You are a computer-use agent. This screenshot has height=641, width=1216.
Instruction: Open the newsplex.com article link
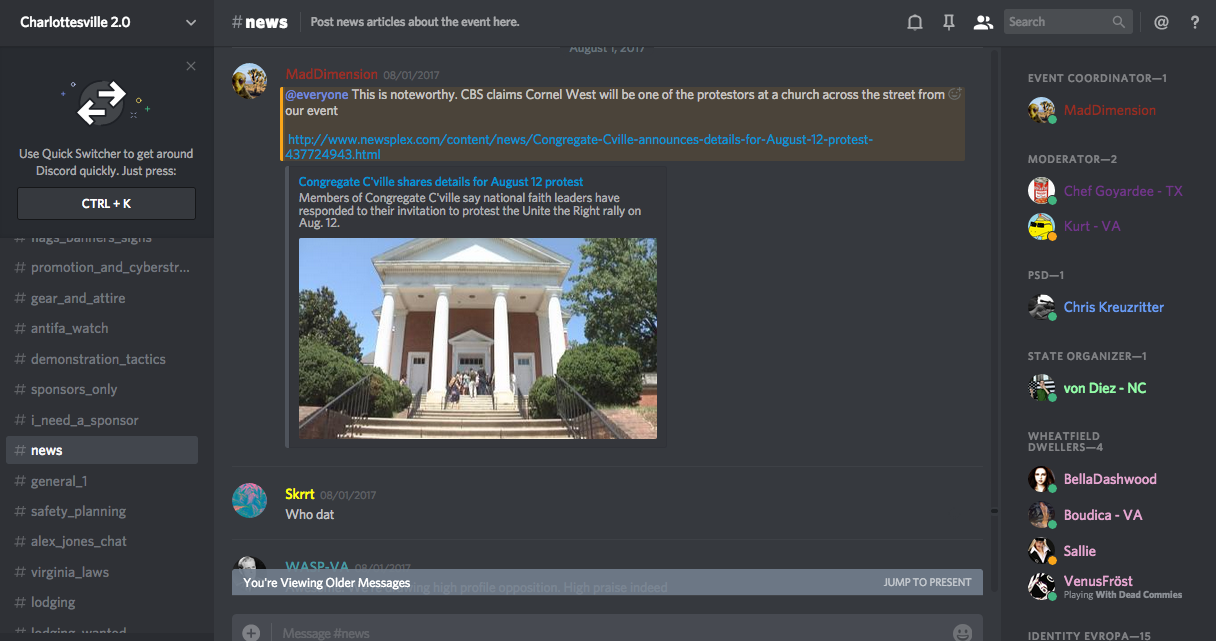(580, 147)
